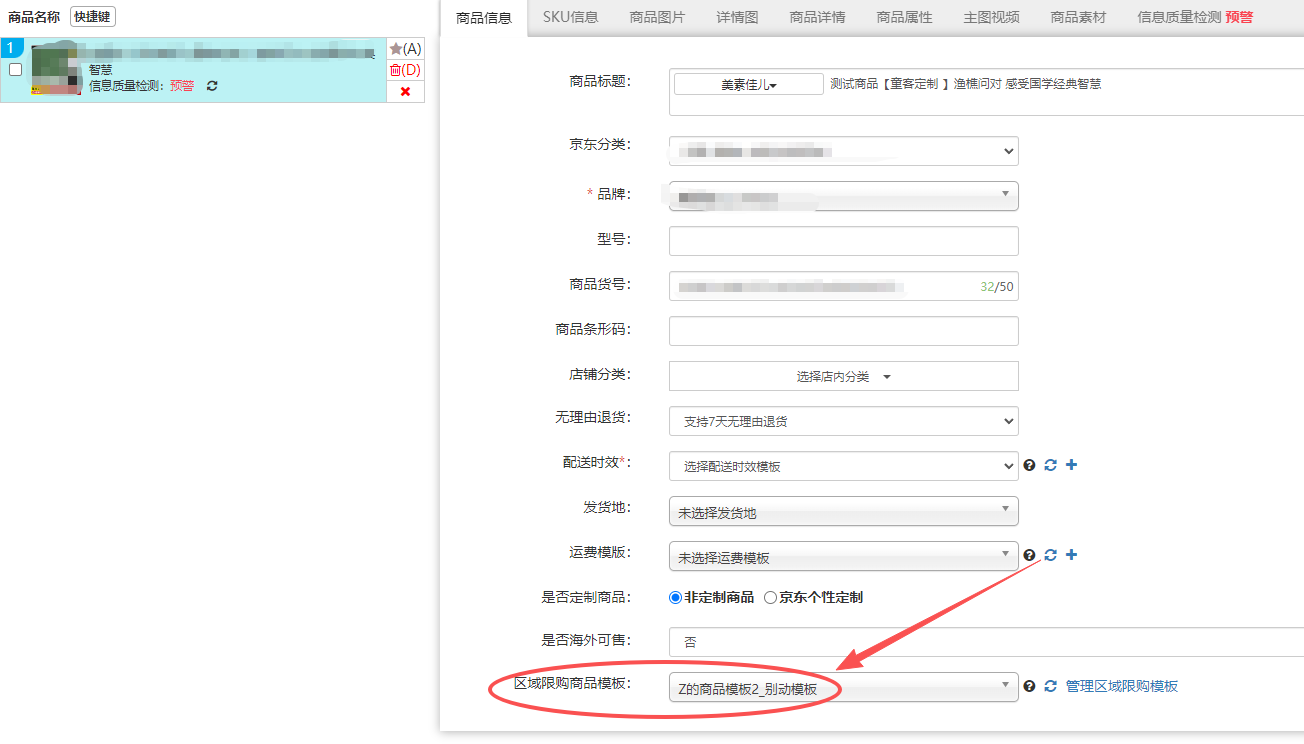Select the 京东个性定制 radio option
1304x744 pixels.
pos(770,597)
